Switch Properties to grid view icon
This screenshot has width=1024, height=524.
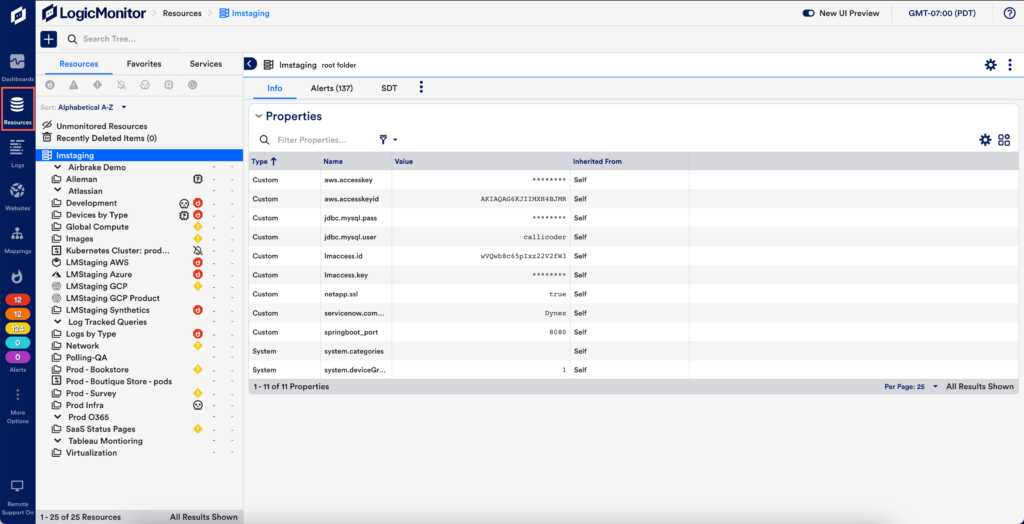(1004, 139)
